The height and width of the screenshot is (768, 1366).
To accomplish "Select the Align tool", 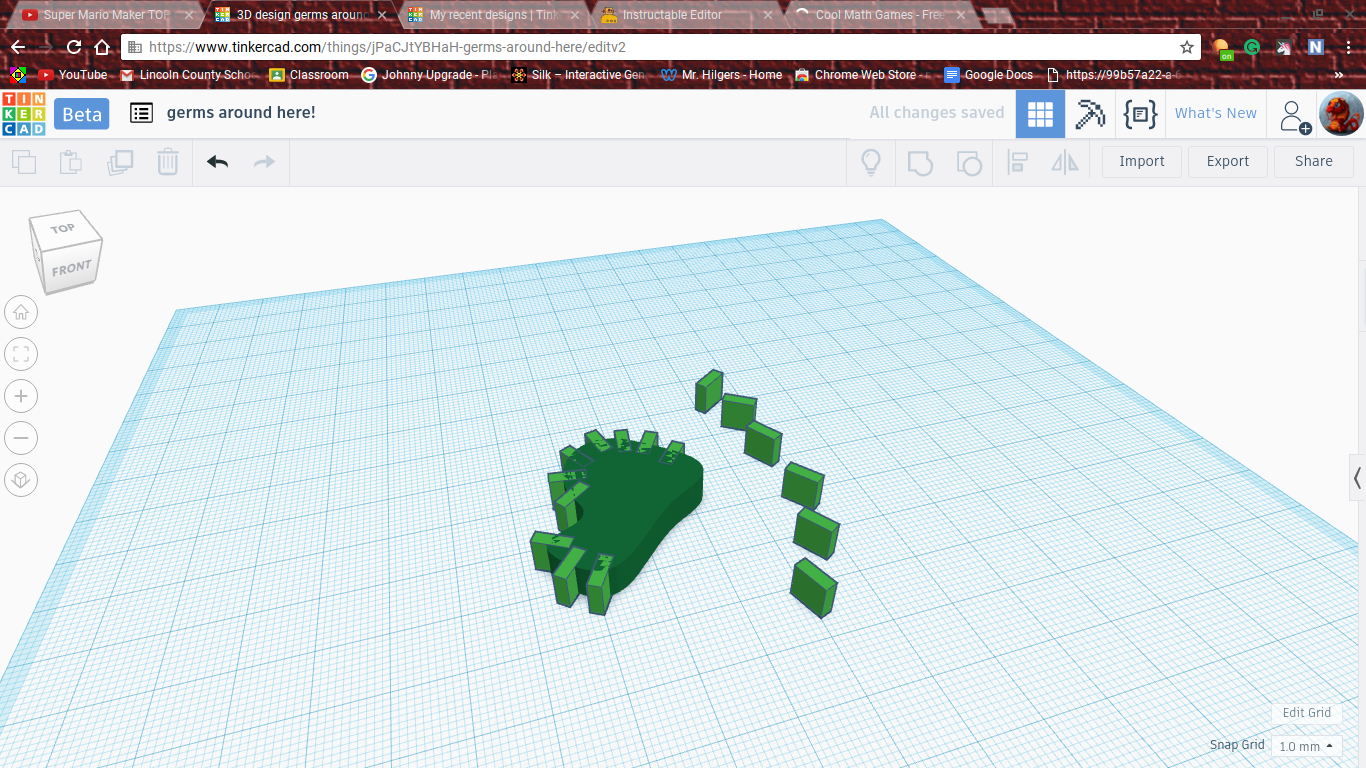I will 1018,162.
